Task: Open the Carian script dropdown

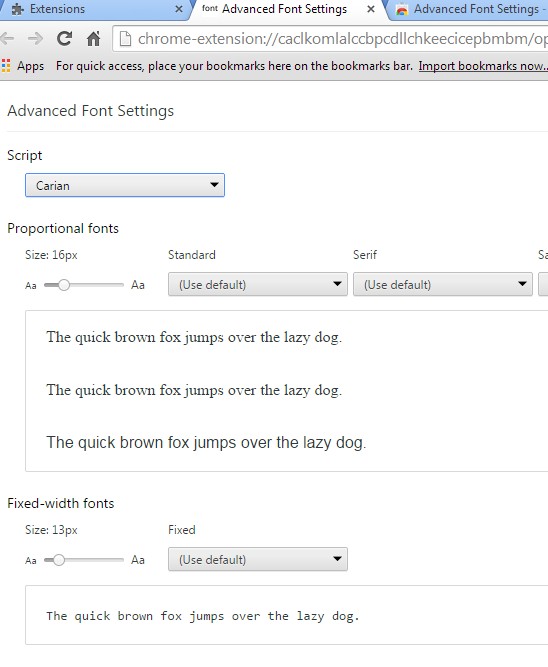Action: tap(125, 185)
